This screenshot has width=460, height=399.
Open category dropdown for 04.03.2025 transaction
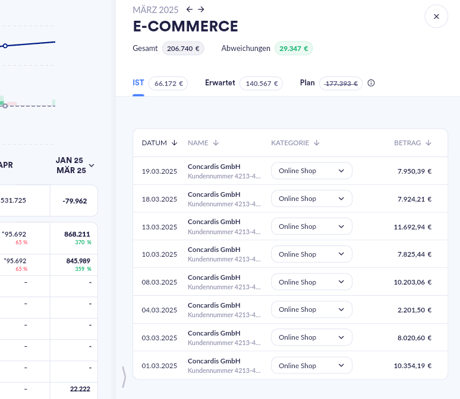point(311,310)
